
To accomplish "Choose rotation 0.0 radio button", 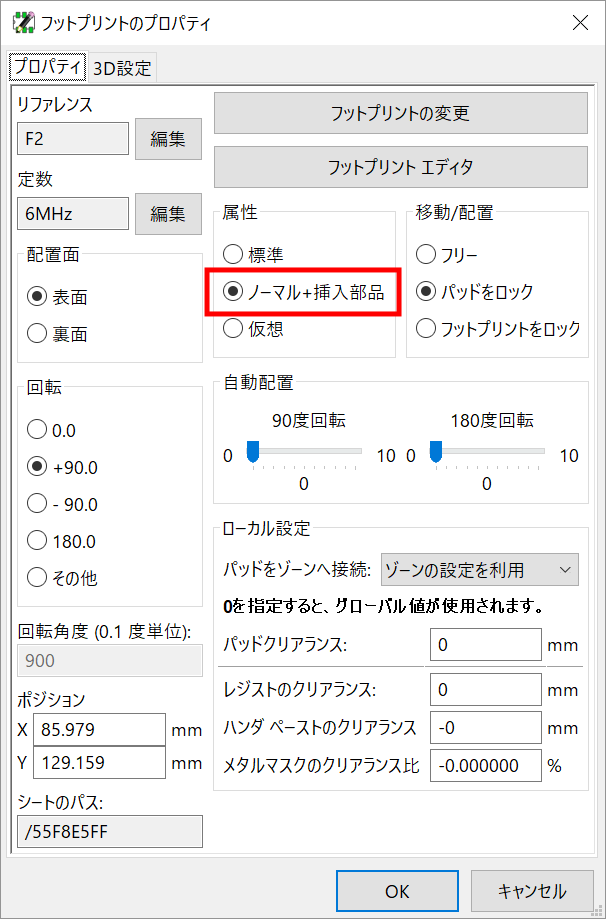I will [52, 430].
